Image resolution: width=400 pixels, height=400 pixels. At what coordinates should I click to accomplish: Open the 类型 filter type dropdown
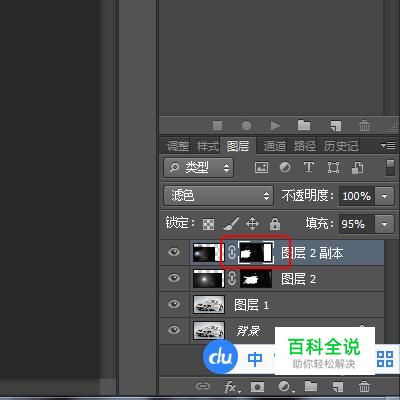click(199, 167)
